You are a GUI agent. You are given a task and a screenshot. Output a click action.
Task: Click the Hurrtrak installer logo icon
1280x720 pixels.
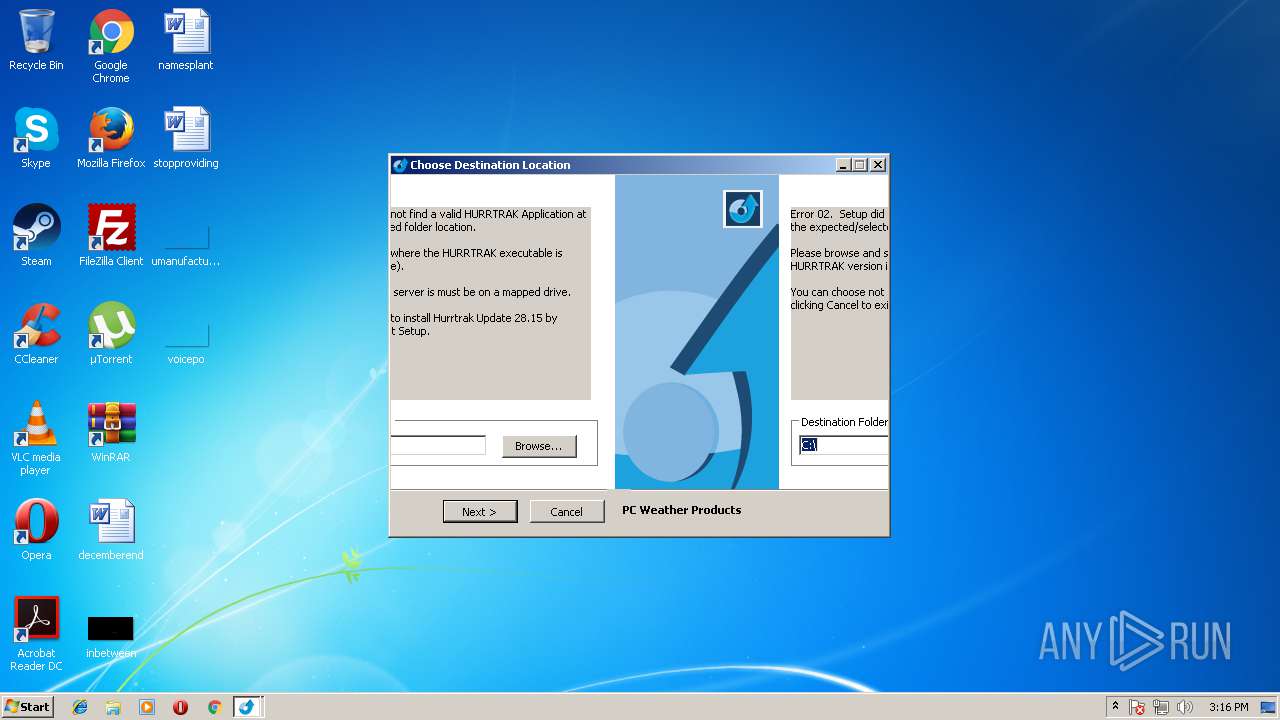click(x=743, y=209)
